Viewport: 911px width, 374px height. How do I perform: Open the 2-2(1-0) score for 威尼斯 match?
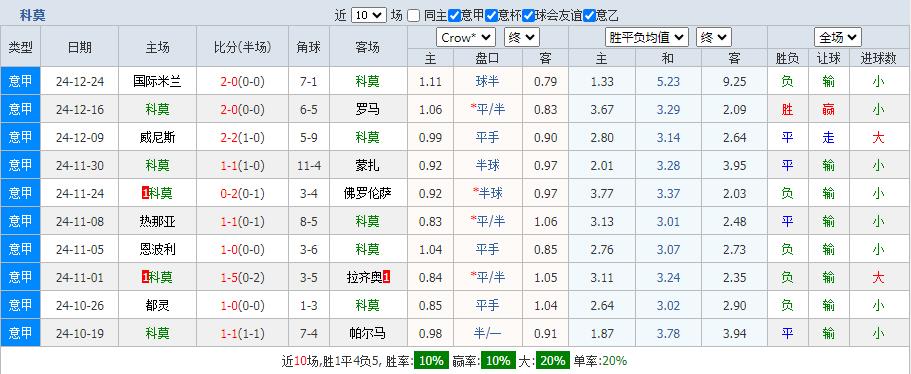point(242,137)
